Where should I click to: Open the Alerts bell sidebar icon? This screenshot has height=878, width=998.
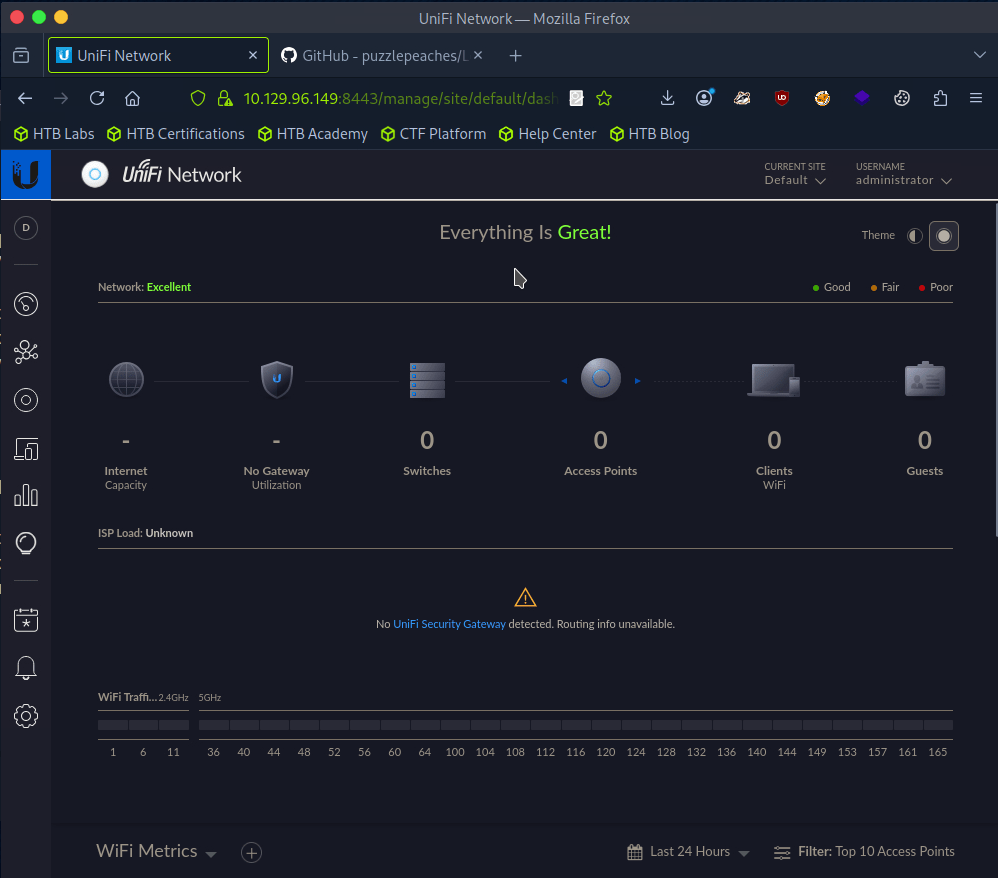[x=26, y=668]
